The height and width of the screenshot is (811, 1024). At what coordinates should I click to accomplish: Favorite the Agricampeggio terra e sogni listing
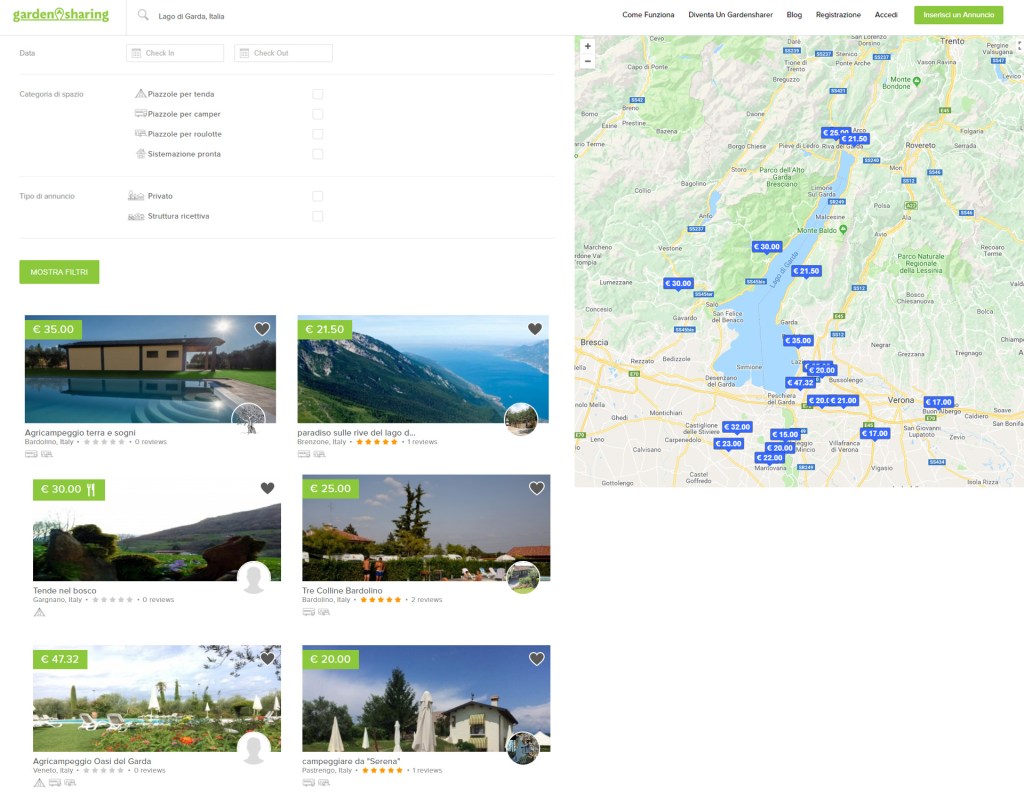[262, 329]
